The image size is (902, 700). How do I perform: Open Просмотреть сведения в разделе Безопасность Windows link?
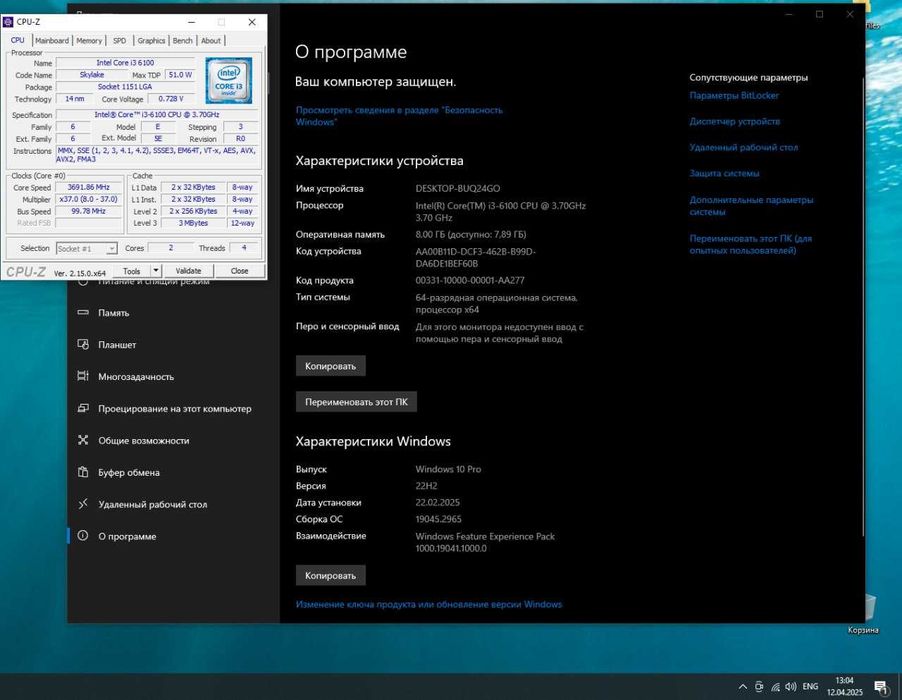[399, 116]
